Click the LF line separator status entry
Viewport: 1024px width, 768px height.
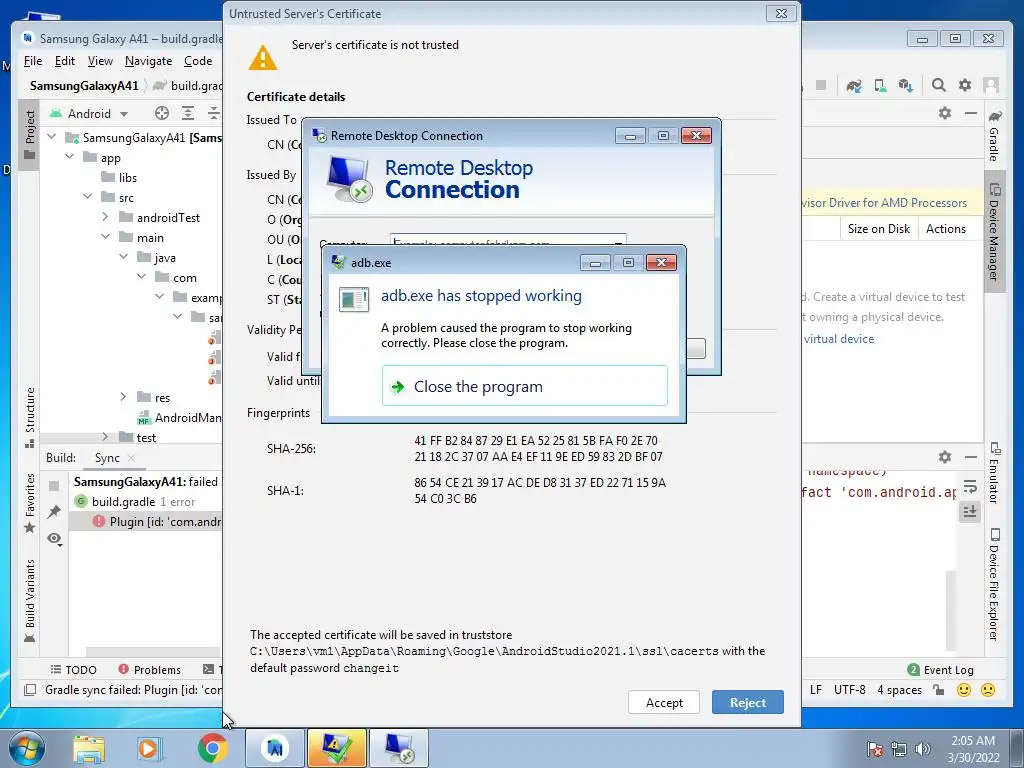[816, 690]
